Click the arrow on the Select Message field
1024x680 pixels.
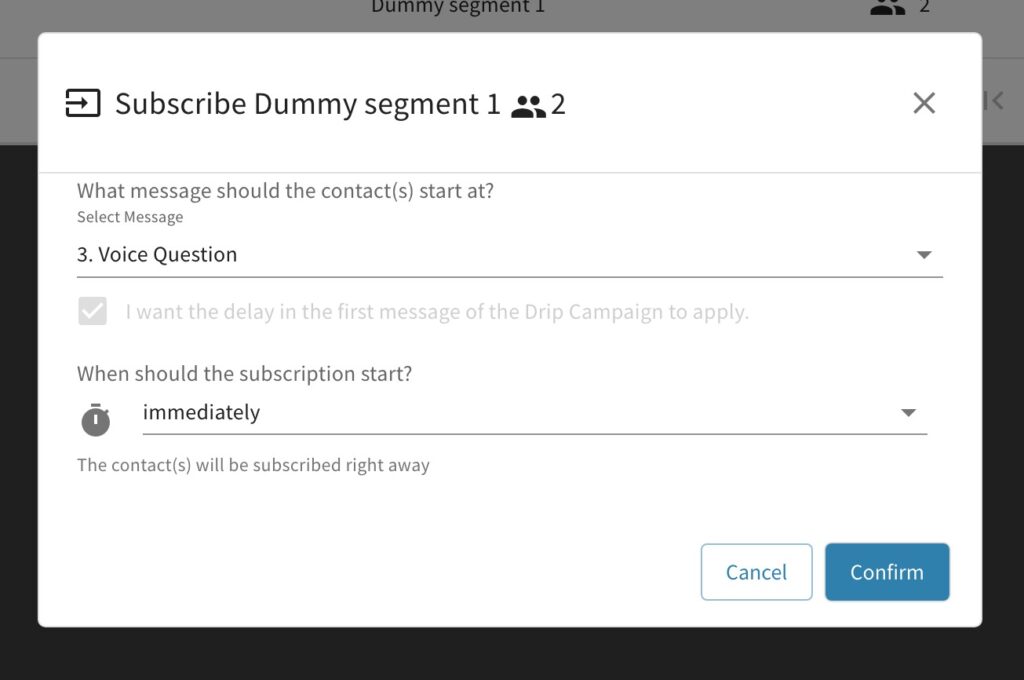(x=924, y=255)
